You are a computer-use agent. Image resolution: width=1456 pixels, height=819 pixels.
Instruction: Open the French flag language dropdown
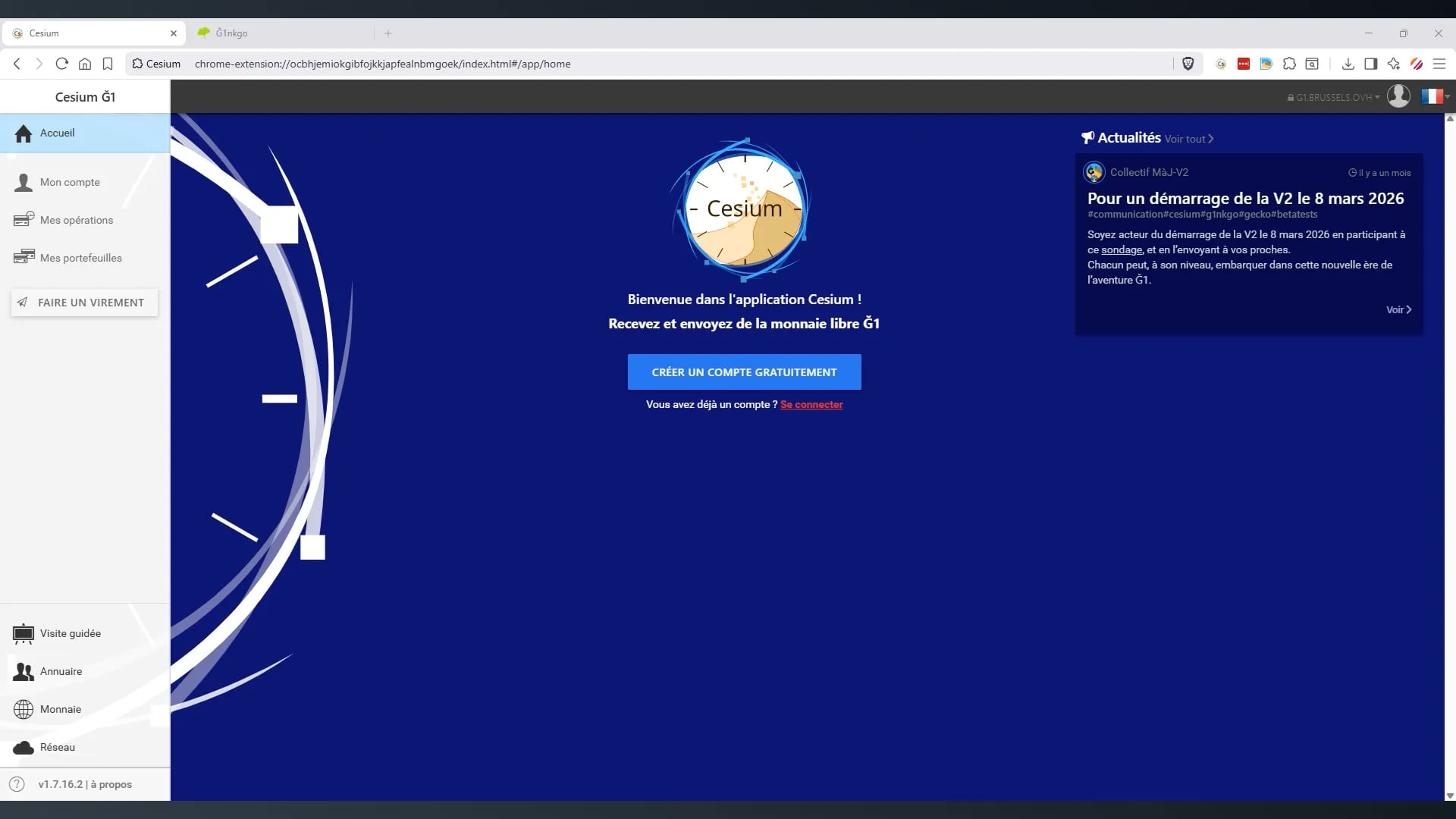(1435, 96)
